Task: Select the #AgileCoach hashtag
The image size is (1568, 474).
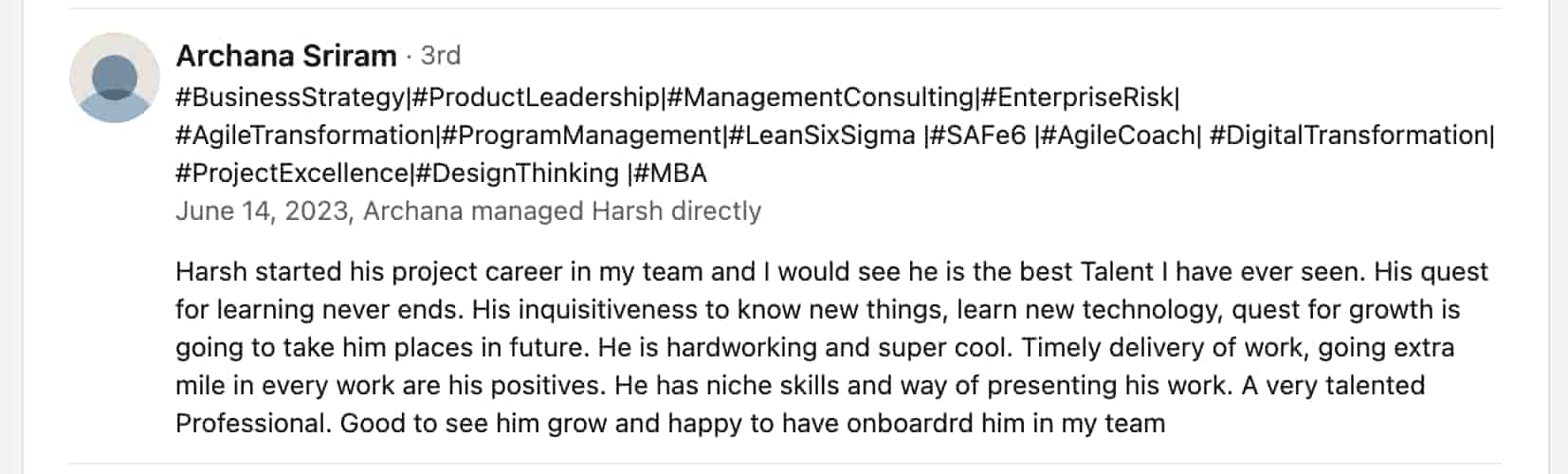Action: click(x=1118, y=136)
